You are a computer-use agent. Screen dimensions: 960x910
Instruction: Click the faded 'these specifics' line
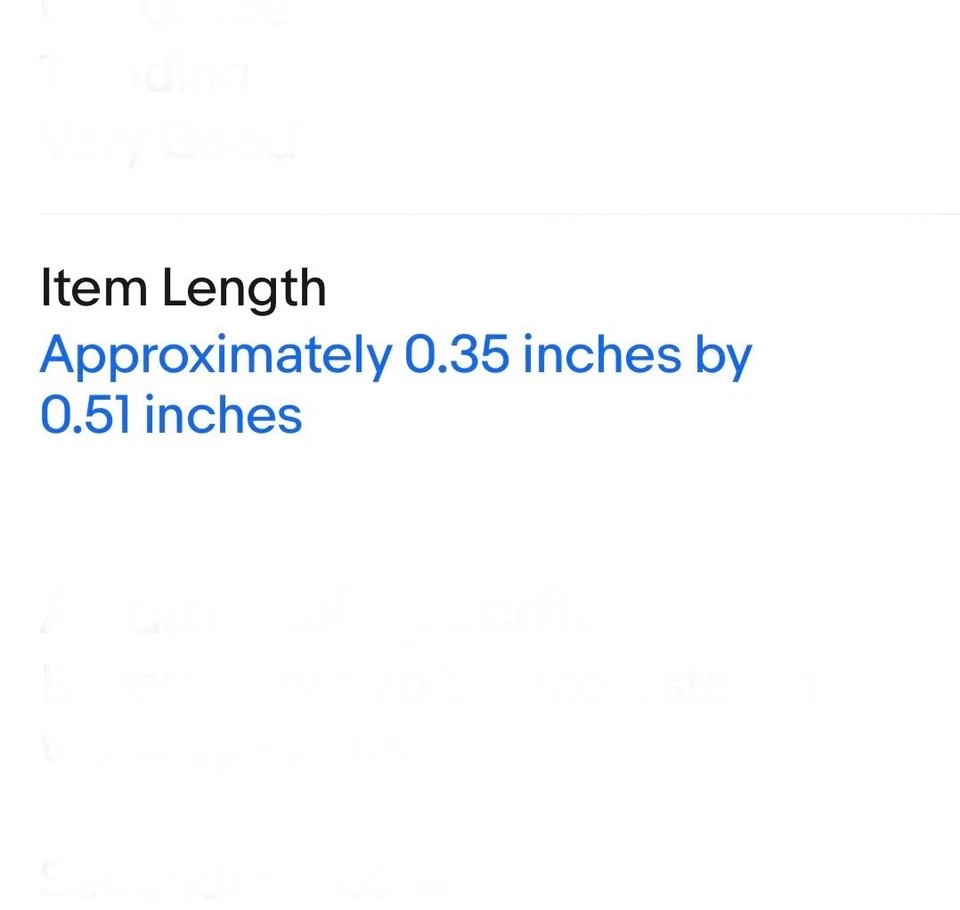coord(225,747)
